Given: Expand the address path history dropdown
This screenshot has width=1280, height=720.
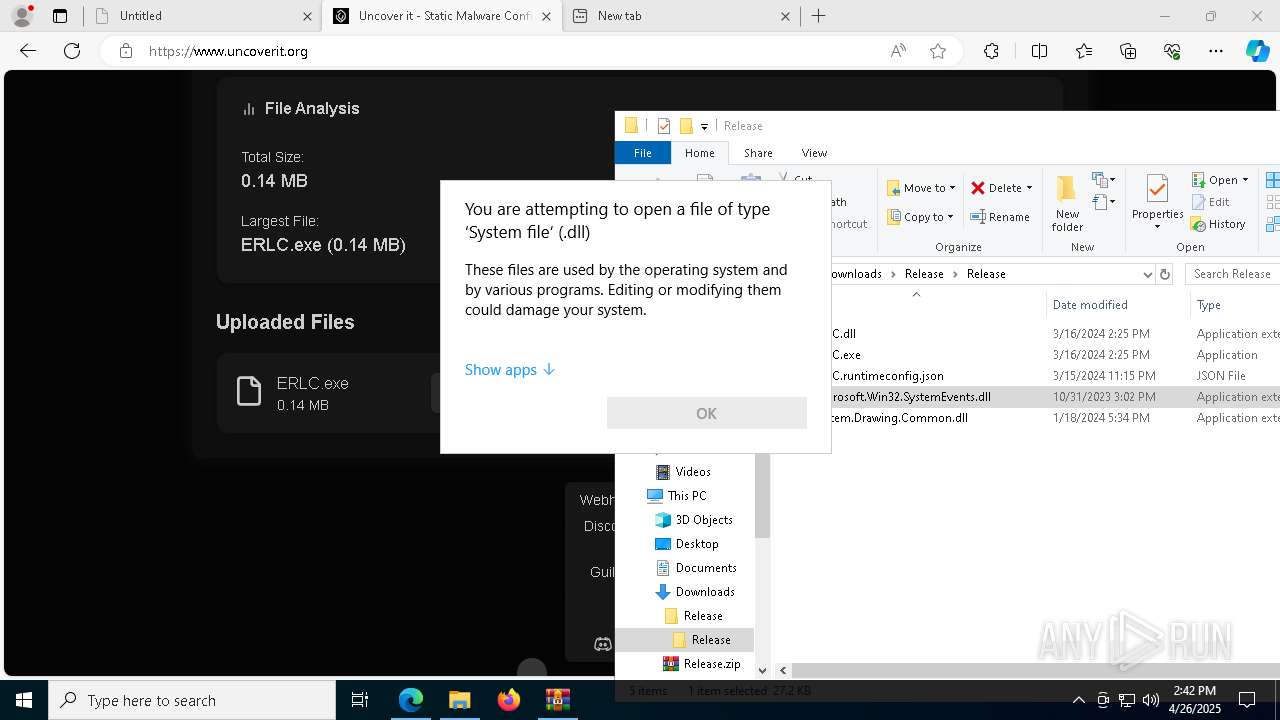Looking at the screenshot, I should click(1147, 274).
